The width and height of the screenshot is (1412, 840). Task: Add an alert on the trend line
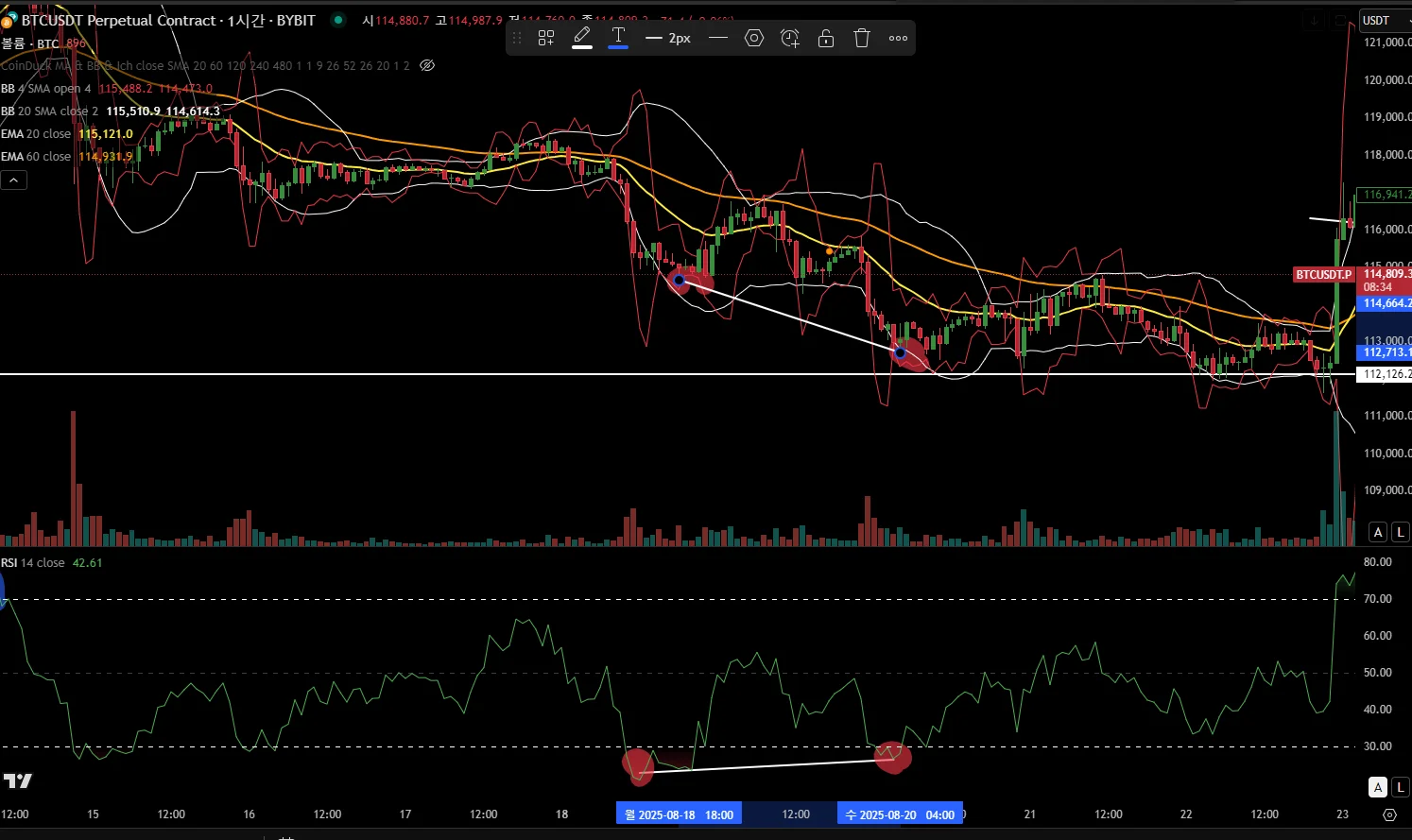(790, 38)
